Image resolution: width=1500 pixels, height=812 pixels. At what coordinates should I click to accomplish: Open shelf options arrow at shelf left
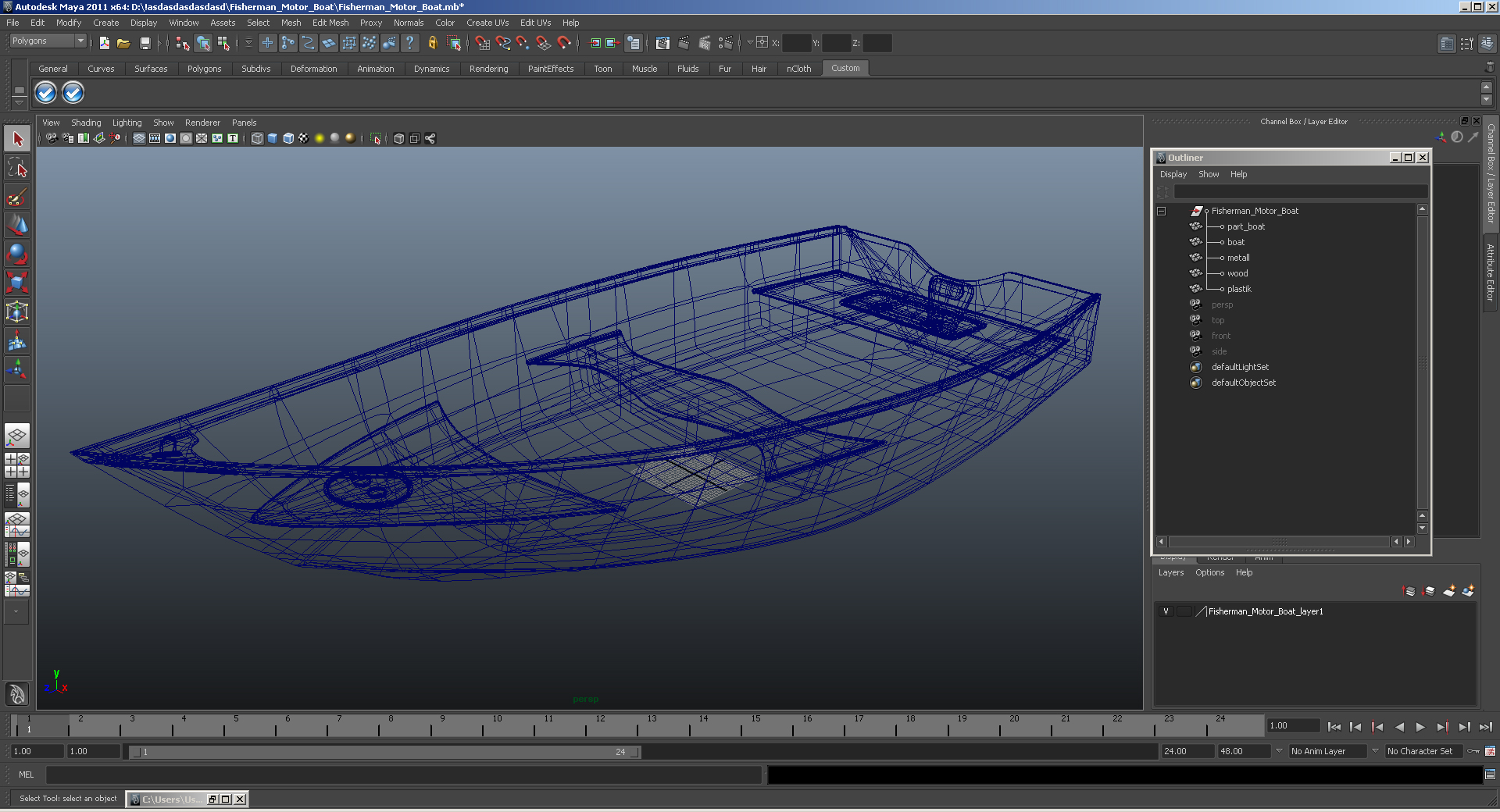(x=19, y=102)
